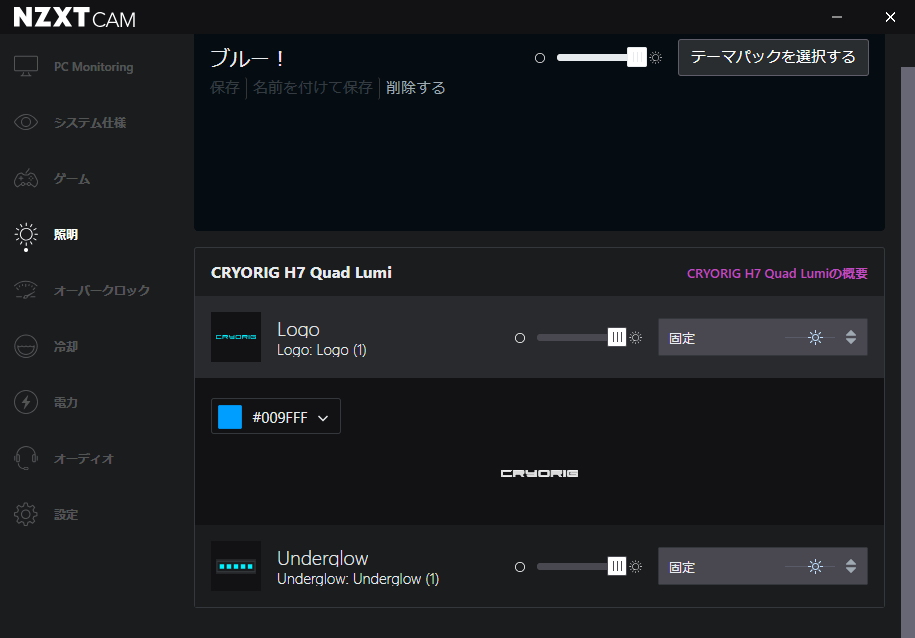Open the PC Monitoring section
This screenshot has height=638, width=915.
(x=93, y=67)
